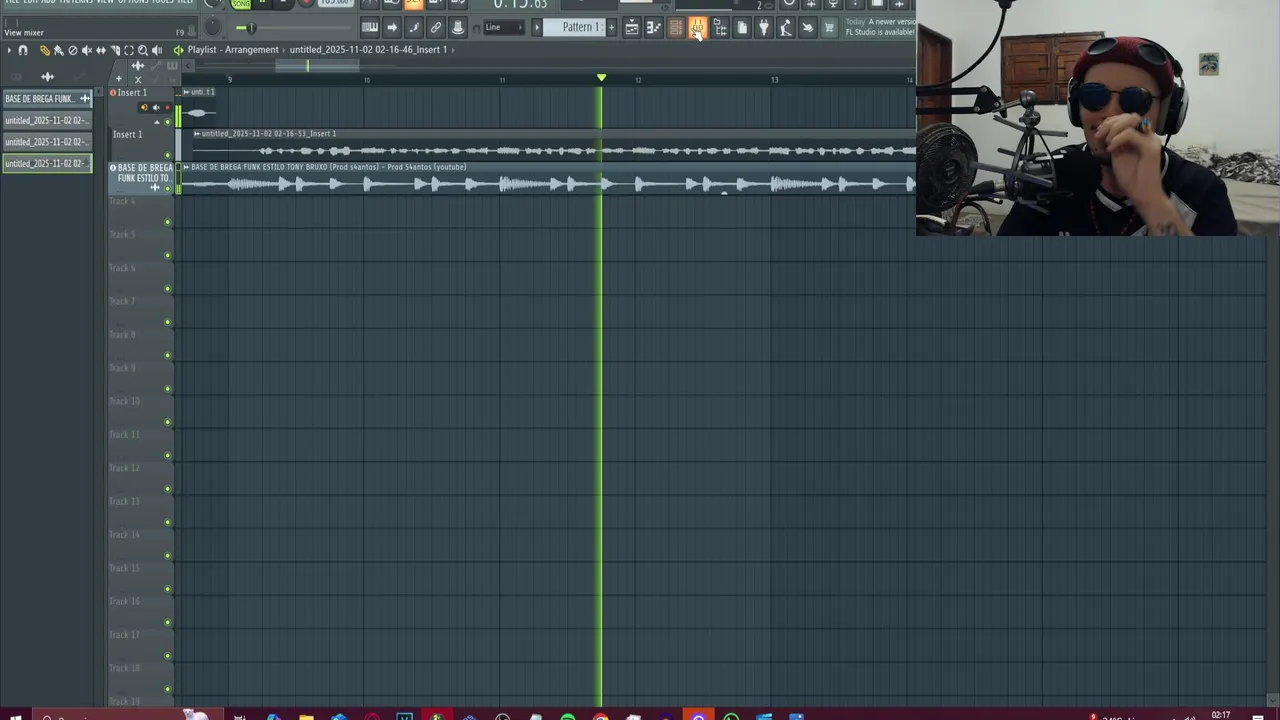Toggle the typing keyboard to piano icon

(370, 27)
